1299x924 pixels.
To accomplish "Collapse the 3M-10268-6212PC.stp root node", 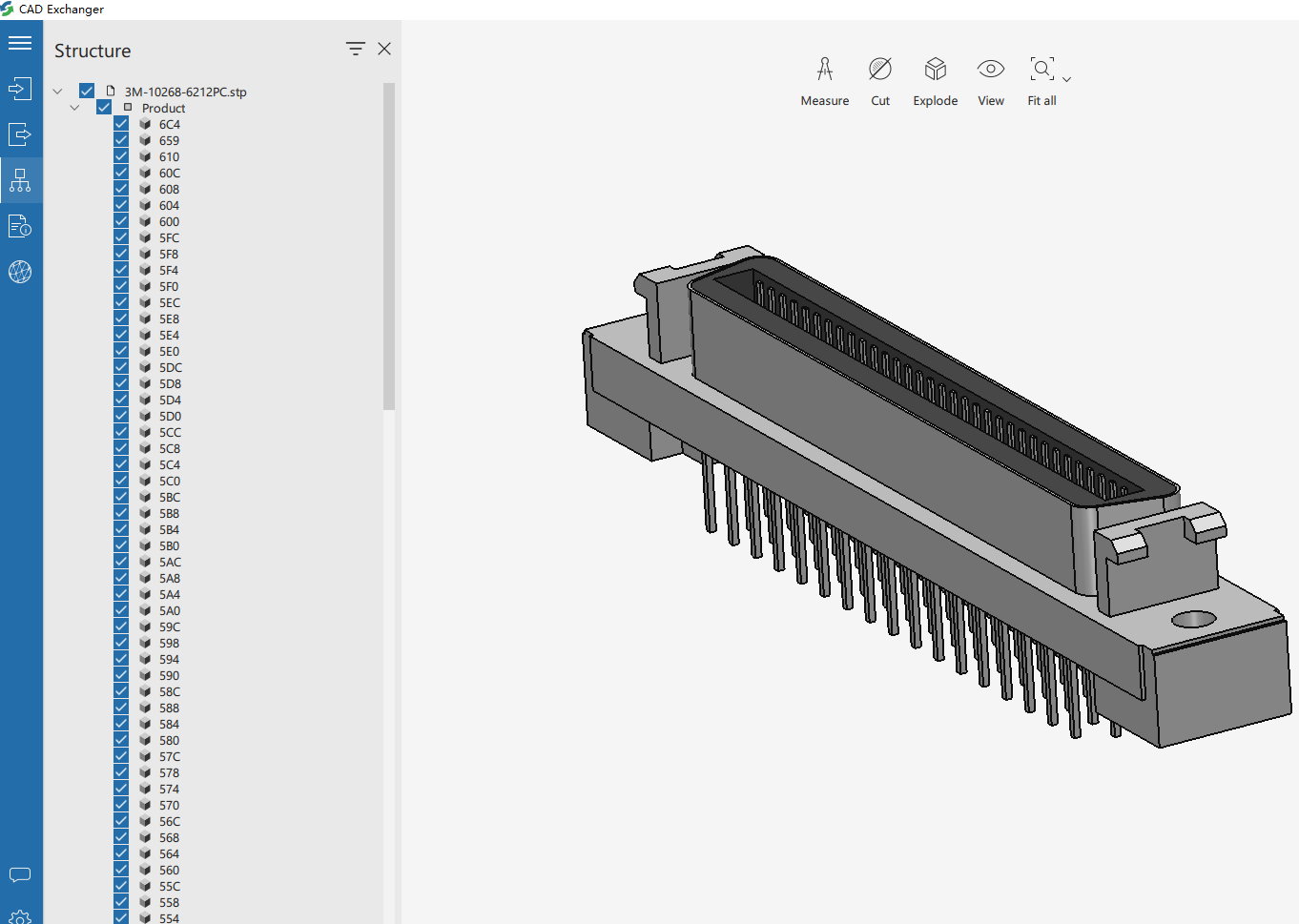I will tap(57, 92).
